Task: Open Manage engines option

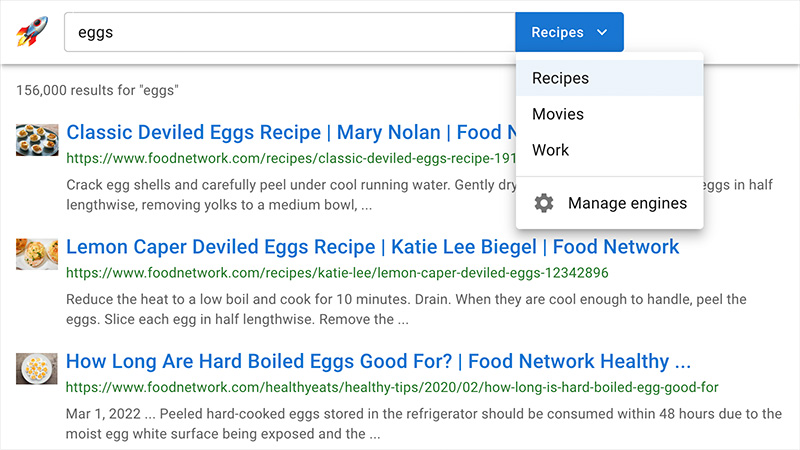Action: (x=610, y=203)
